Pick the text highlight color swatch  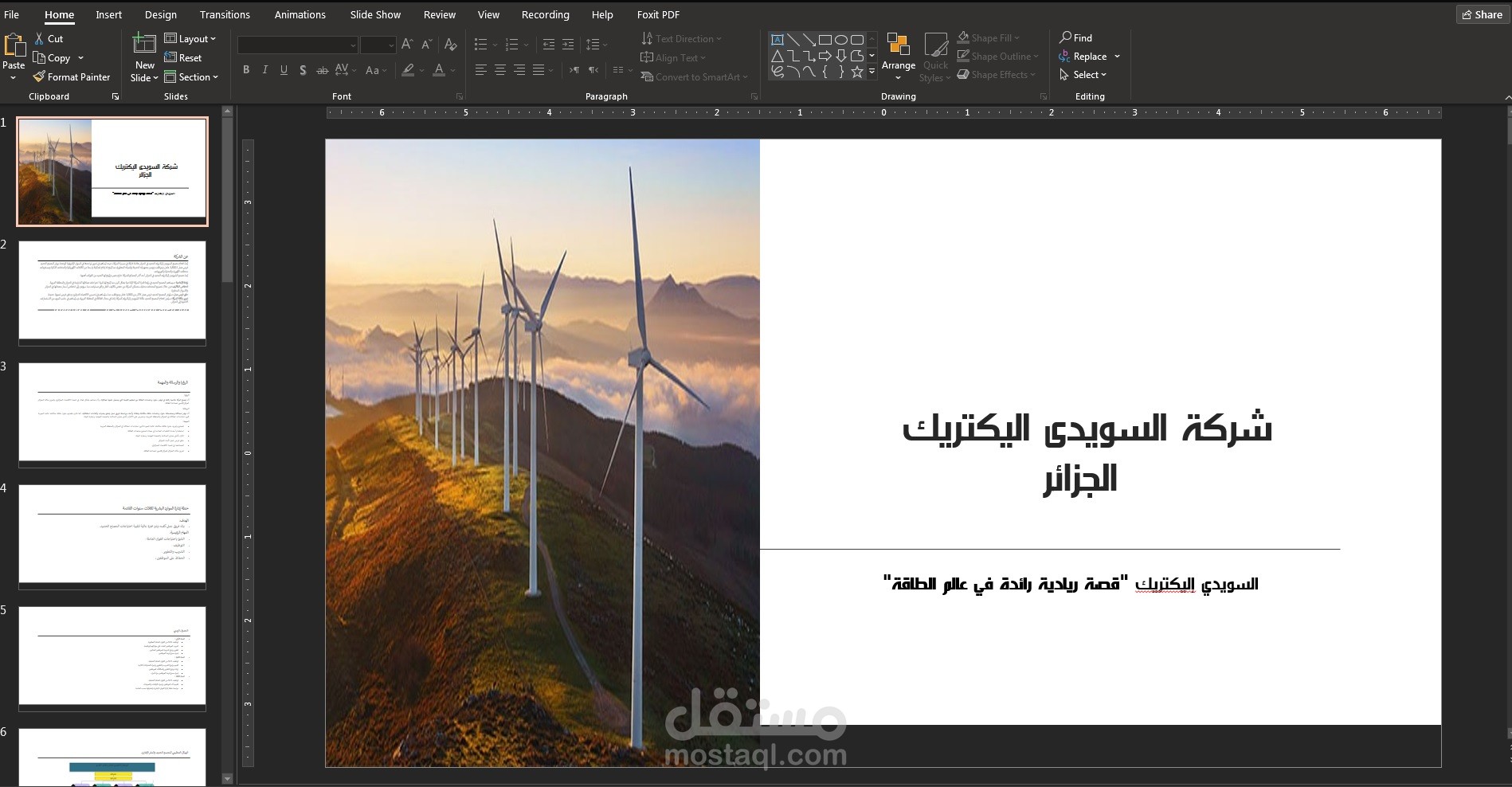pyautogui.click(x=408, y=70)
